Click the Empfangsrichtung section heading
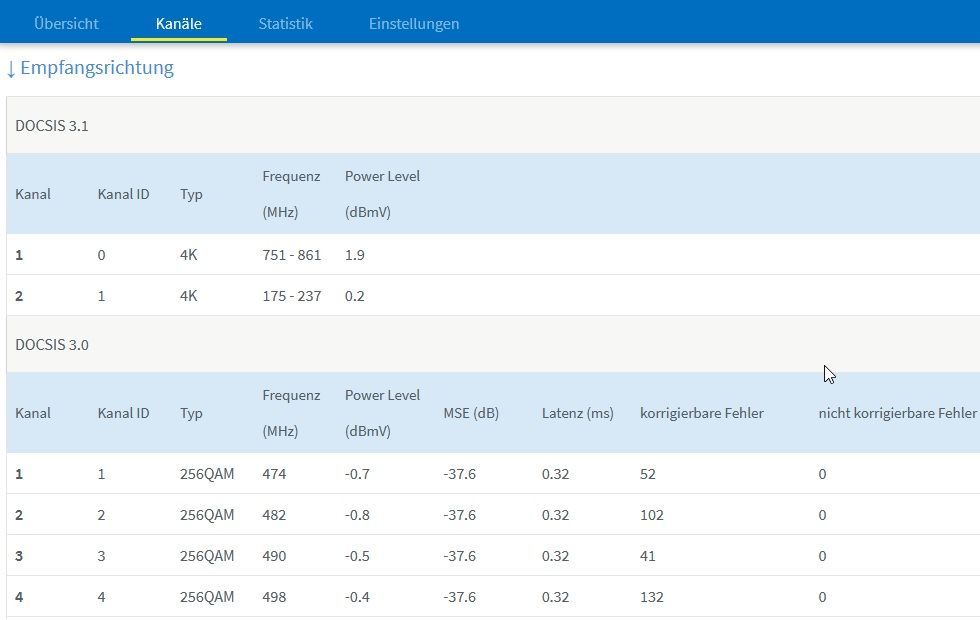This screenshot has height=620, width=980. coord(97,68)
